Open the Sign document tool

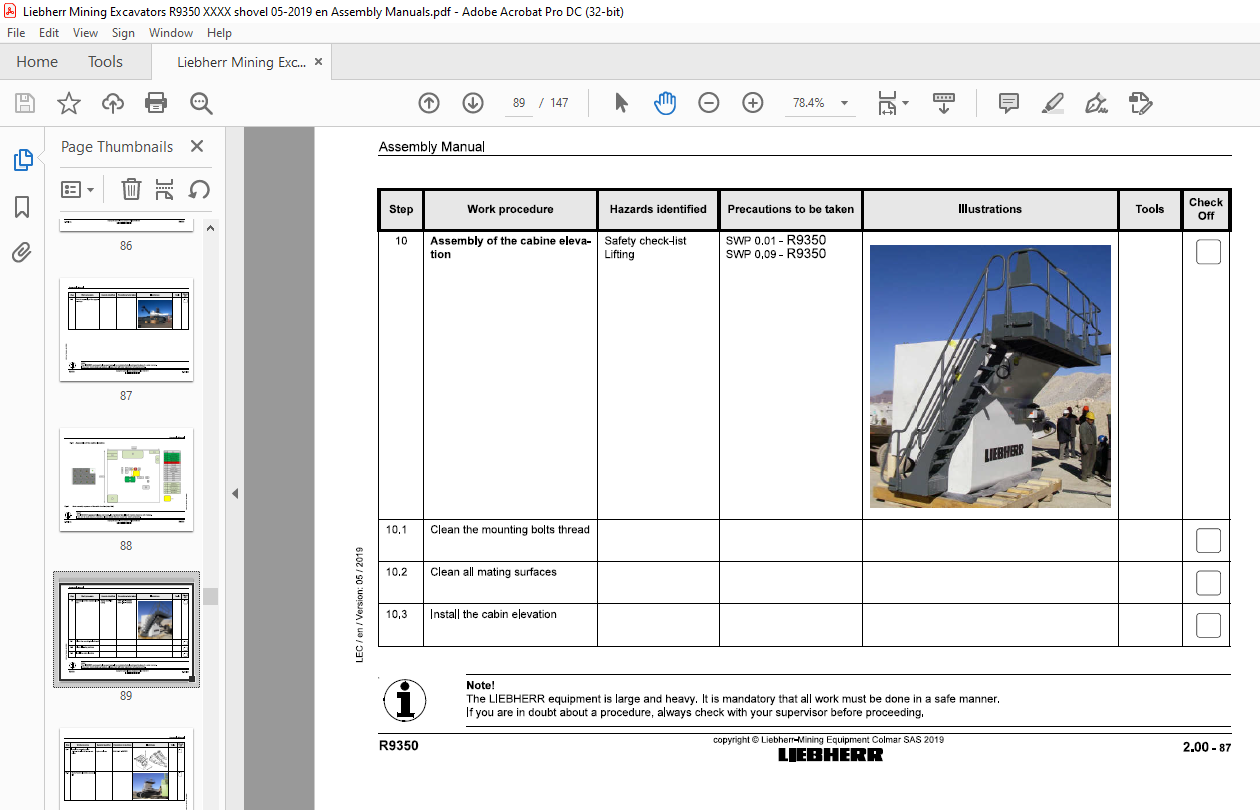point(1097,103)
